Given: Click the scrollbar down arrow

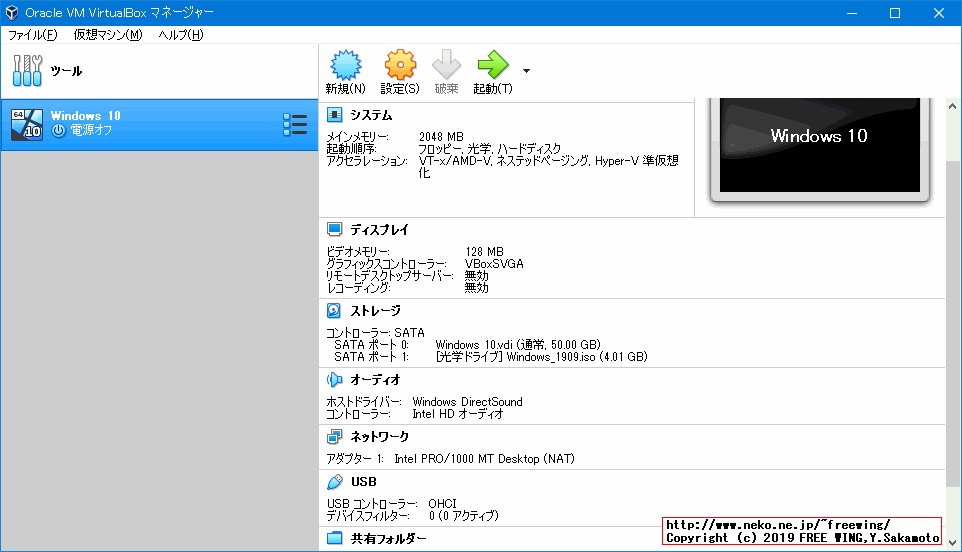Looking at the screenshot, I should [x=952, y=542].
